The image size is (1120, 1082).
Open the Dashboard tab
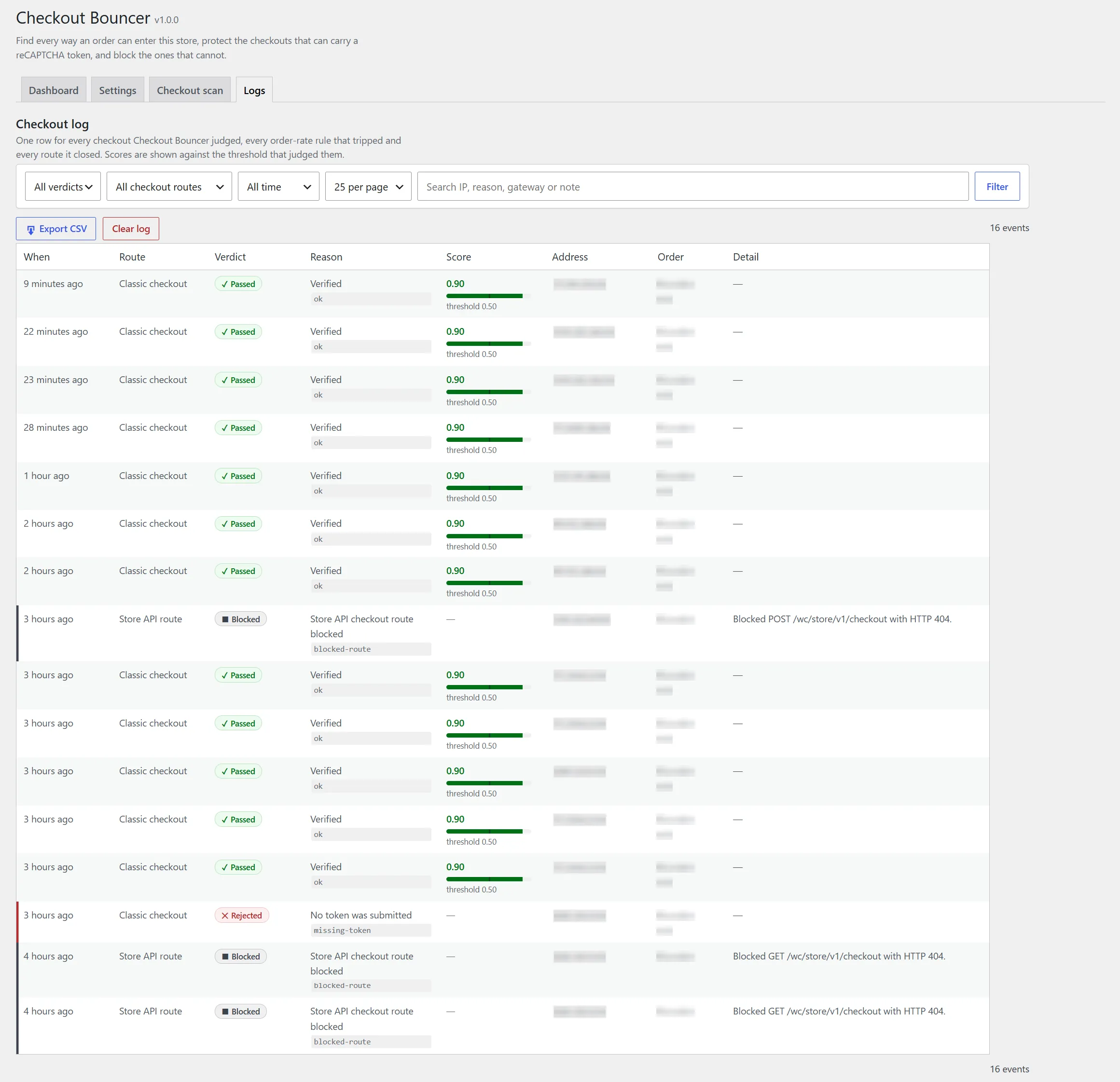(54, 90)
